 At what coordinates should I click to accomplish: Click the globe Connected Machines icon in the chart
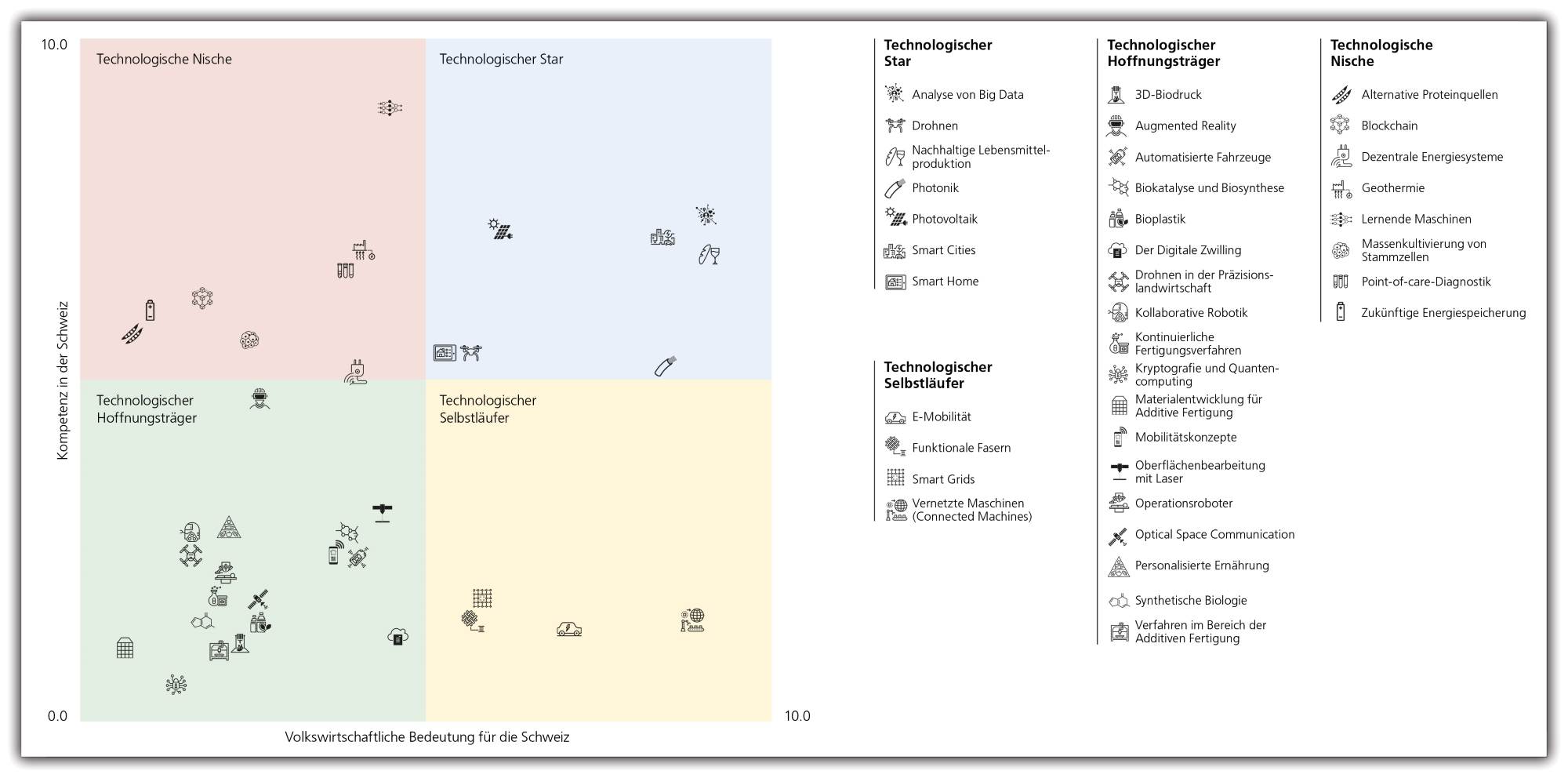693,620
